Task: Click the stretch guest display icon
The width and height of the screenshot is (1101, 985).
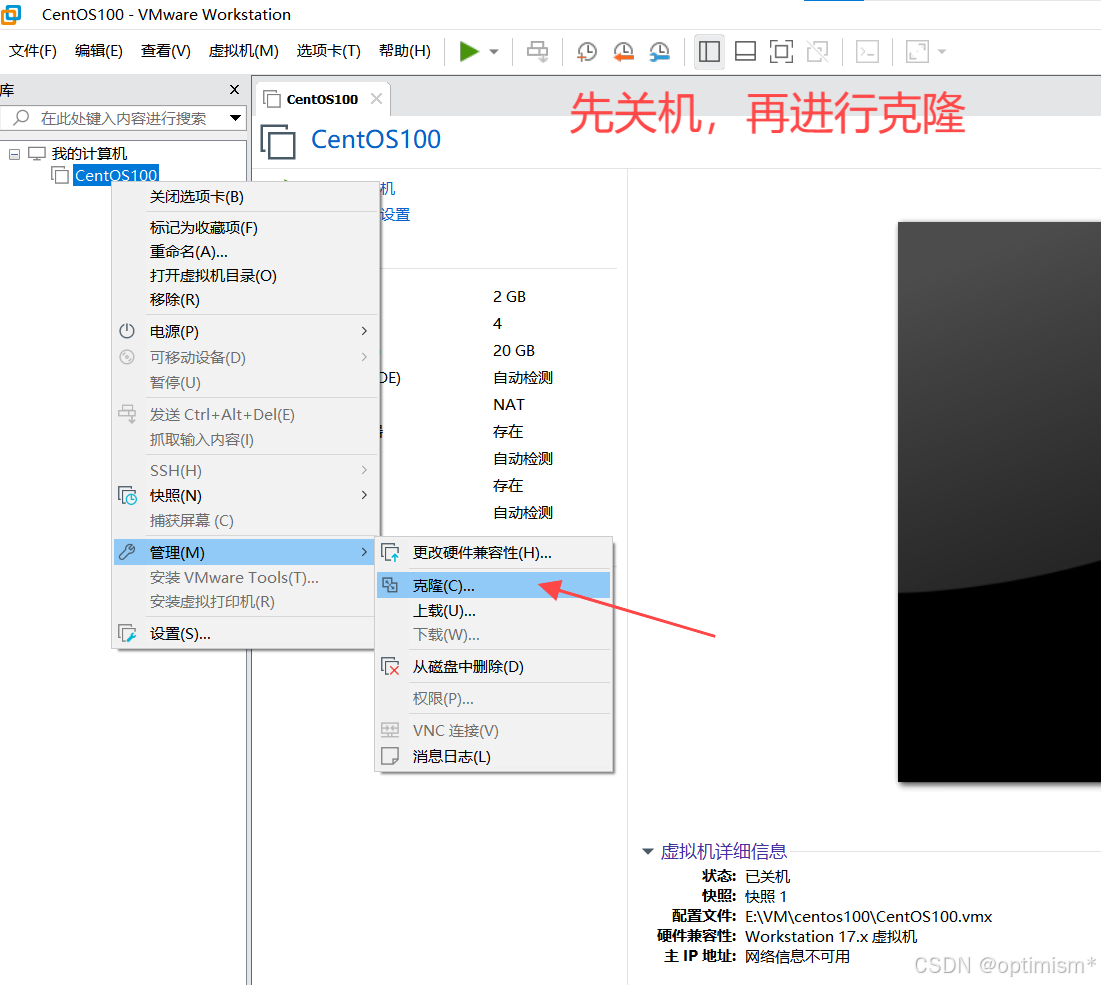Action: coord(917,51)
